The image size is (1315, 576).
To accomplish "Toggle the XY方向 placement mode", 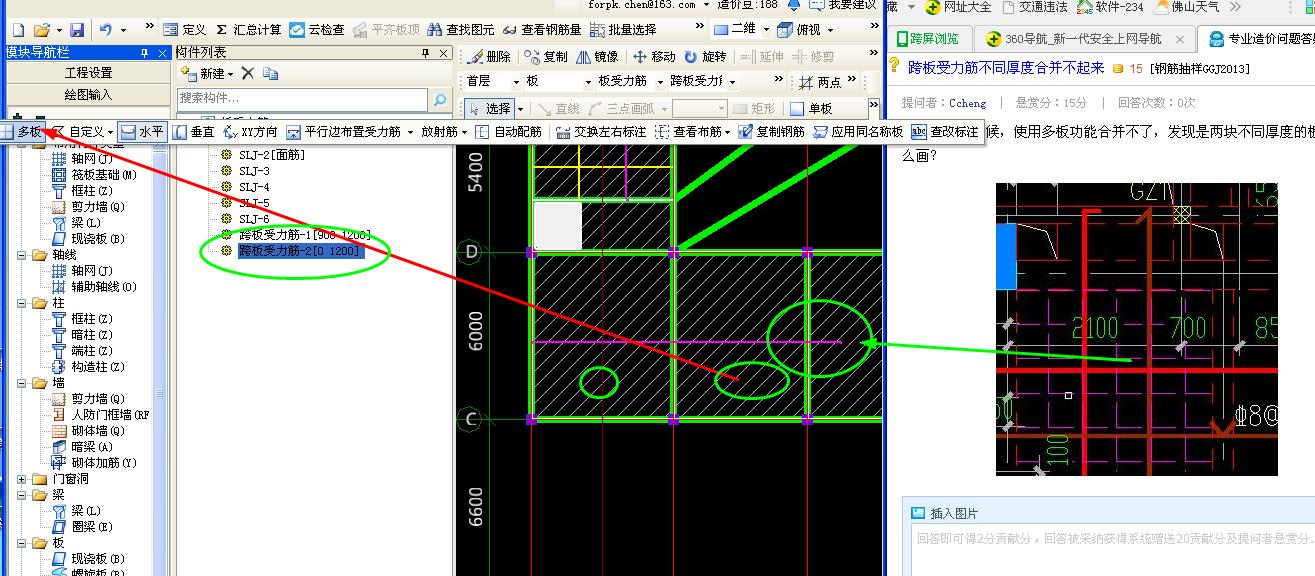I will click(250, 131).
